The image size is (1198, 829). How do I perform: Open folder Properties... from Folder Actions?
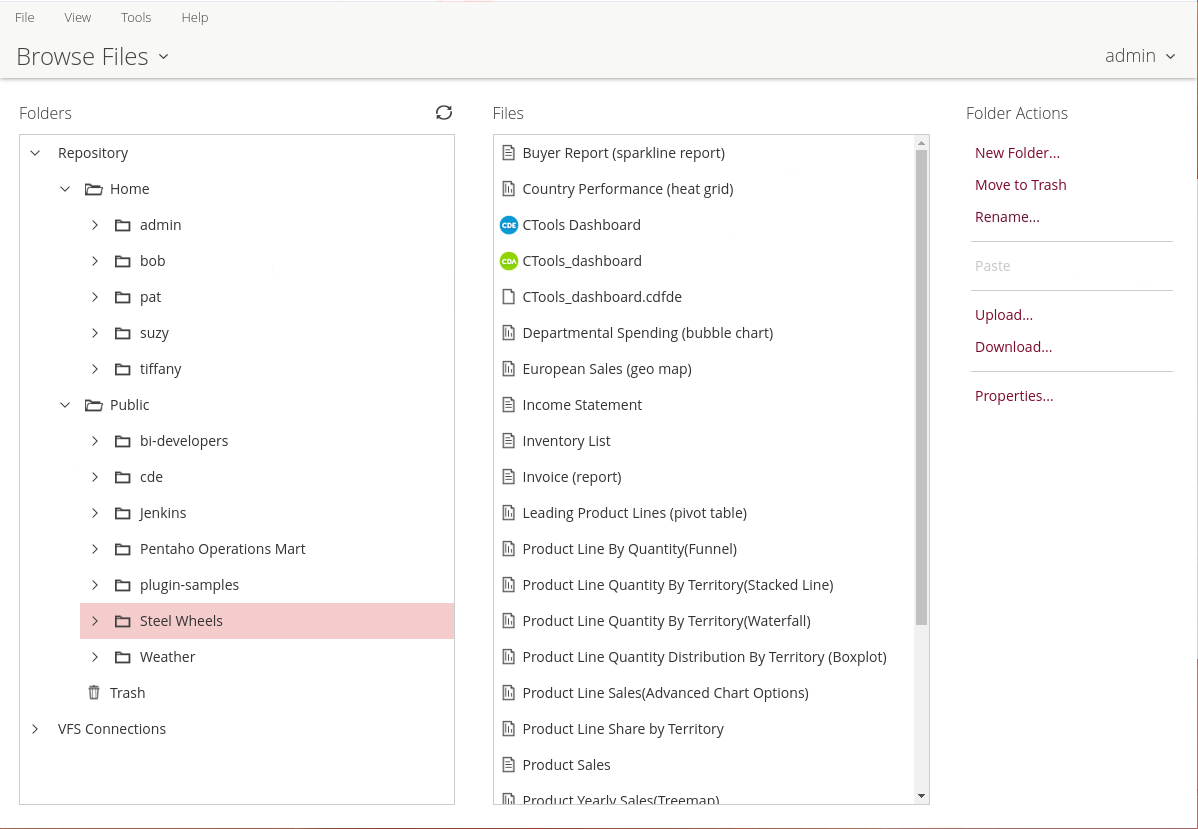coord(1014,396)
